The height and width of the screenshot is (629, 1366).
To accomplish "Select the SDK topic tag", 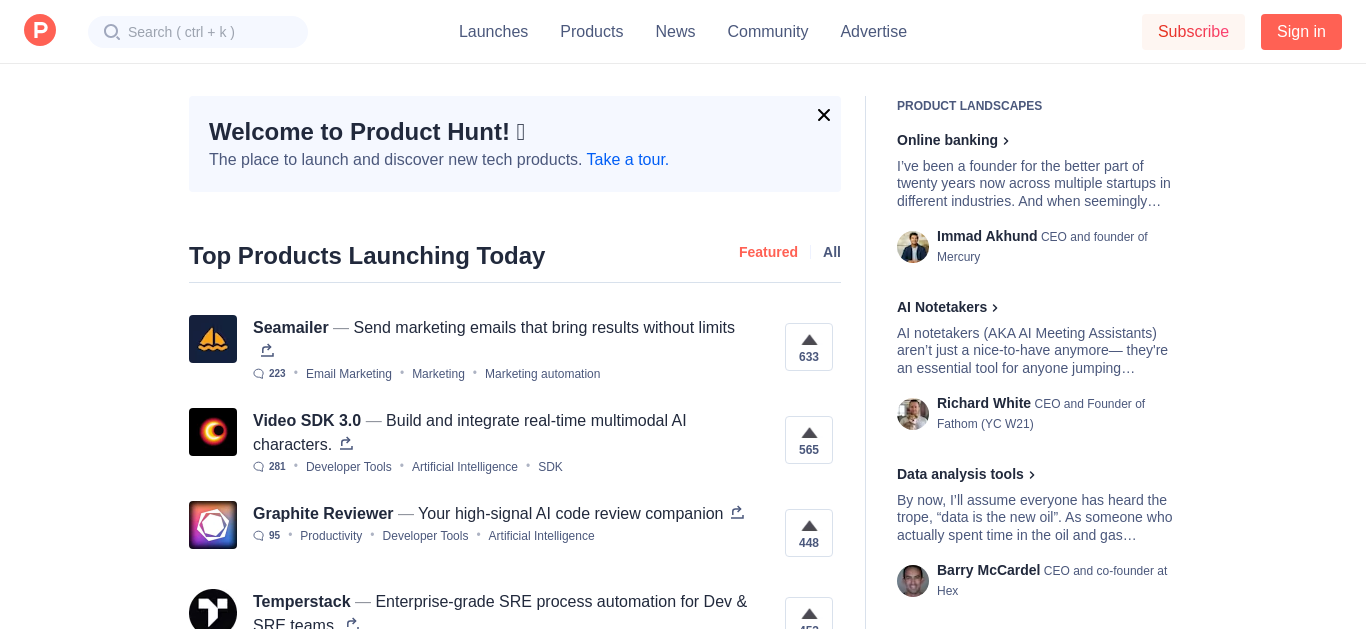I will pos(550,467).
